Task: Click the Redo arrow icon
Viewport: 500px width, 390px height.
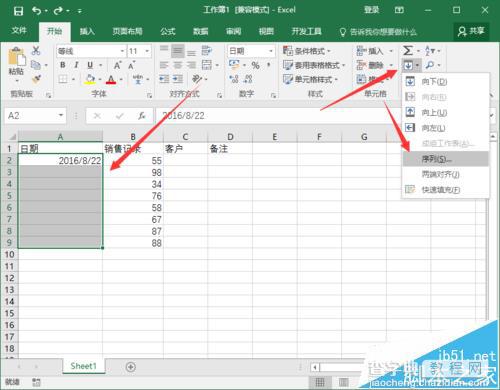Action: [x=58, y=11]
